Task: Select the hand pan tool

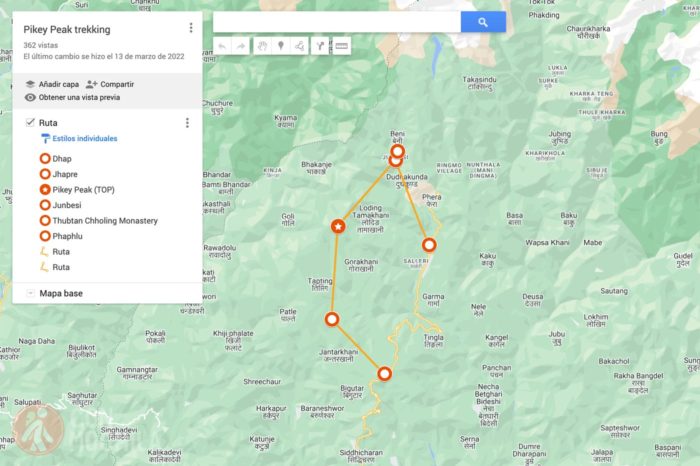Action: click(262, 46)
